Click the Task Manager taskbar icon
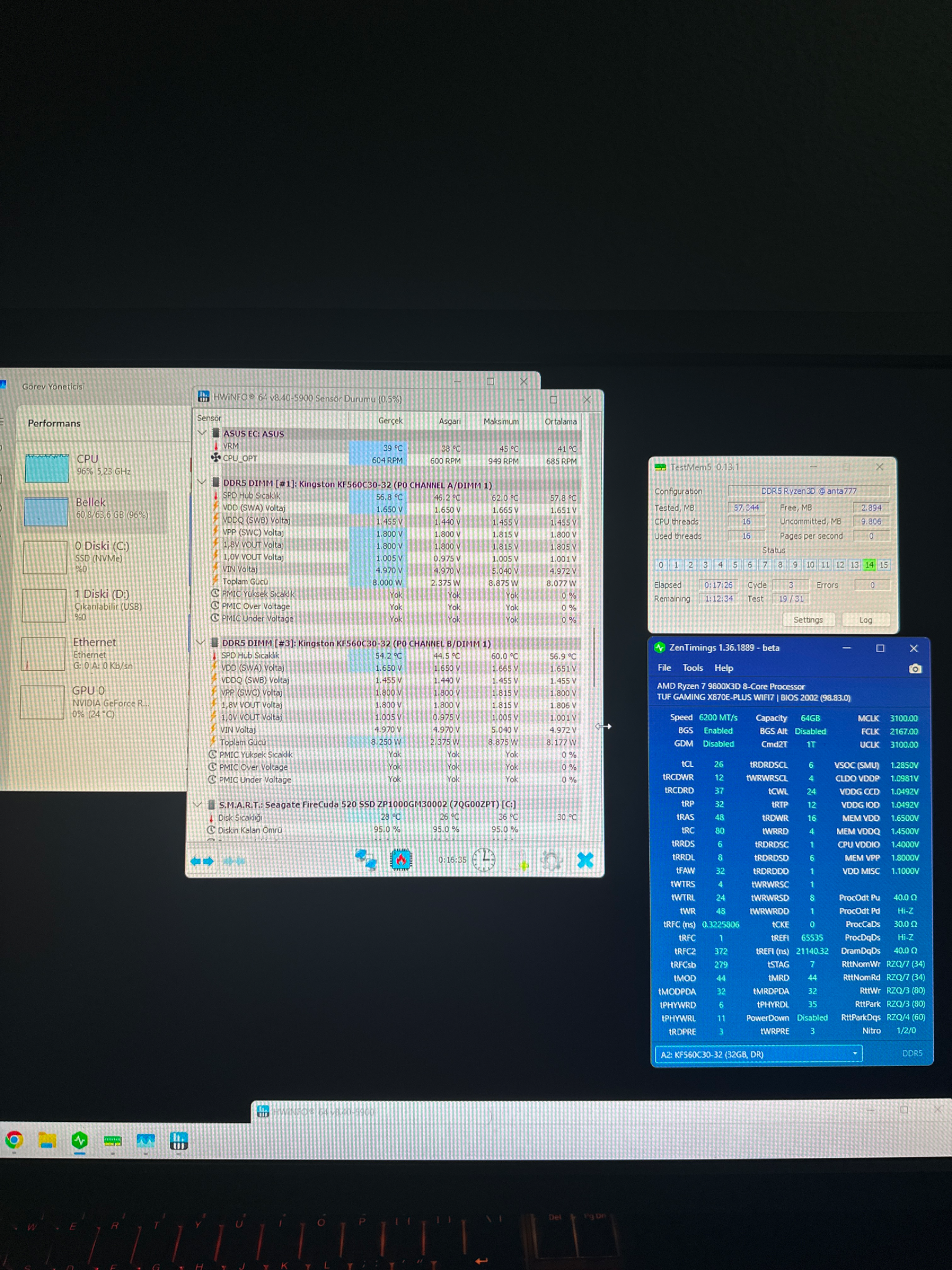Image resolution: width=952 pixels, height=1270 pixels. pyautogui.click(x=145, y=1141)
